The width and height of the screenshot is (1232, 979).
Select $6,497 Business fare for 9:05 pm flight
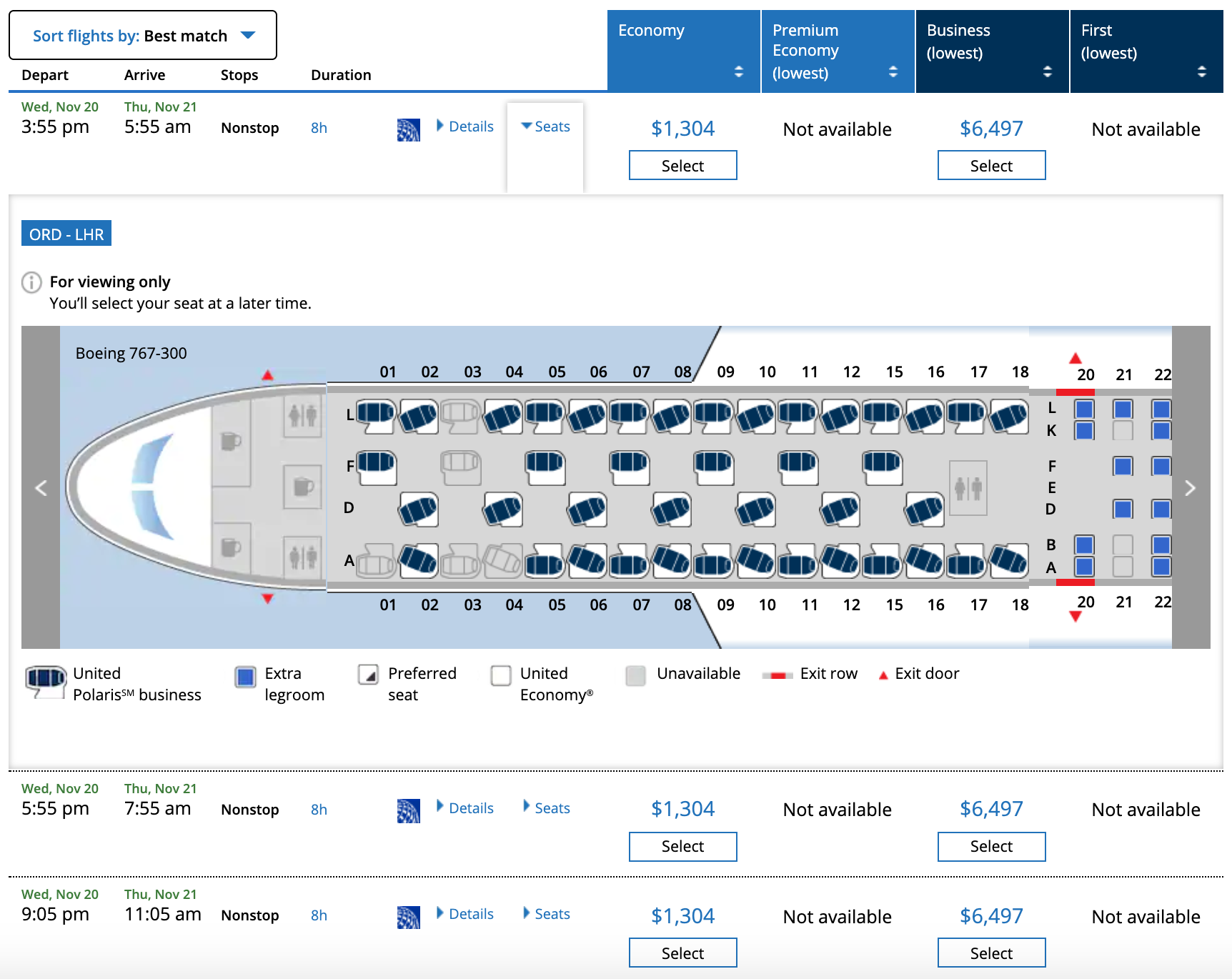point(991,953)
